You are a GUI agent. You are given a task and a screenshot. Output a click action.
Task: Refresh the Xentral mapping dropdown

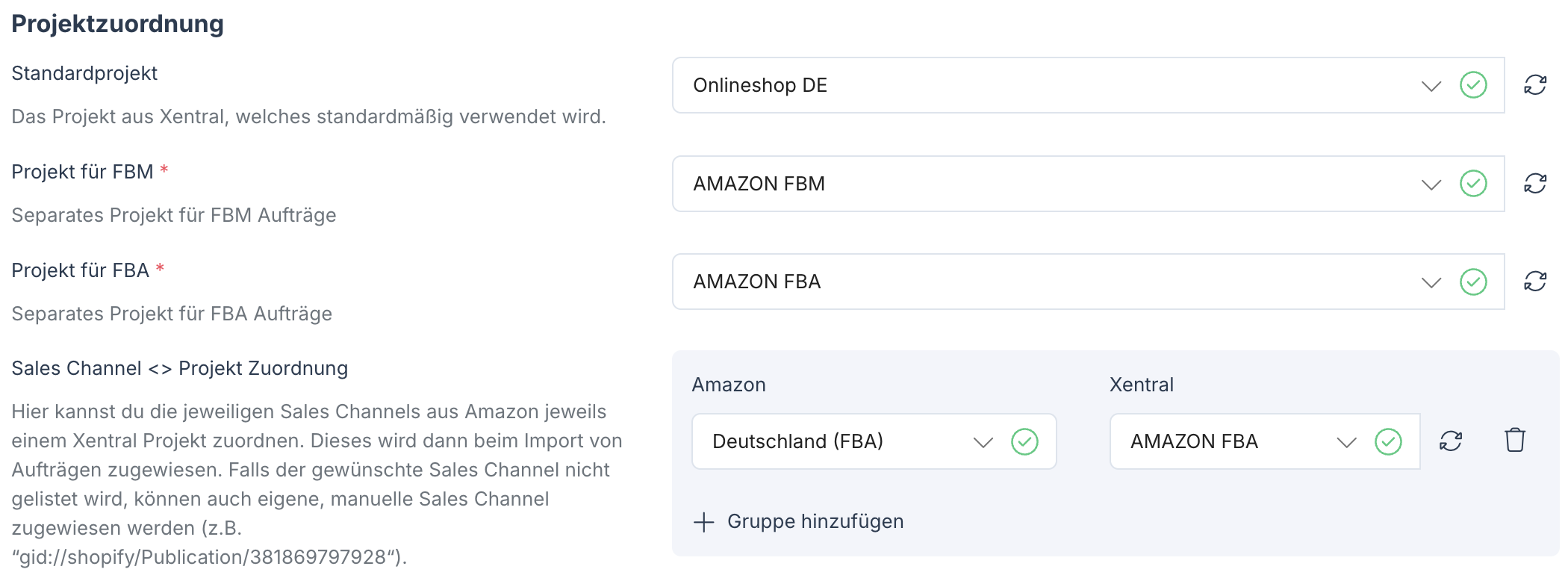(1451, 441)
